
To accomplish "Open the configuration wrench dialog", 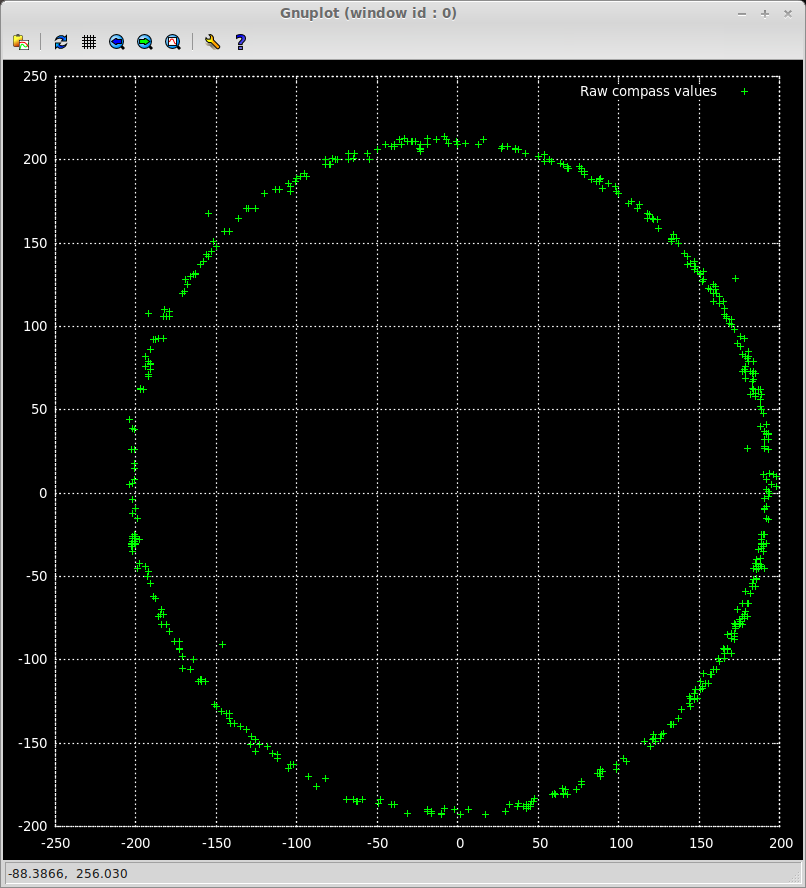I will tap(211, 42).
